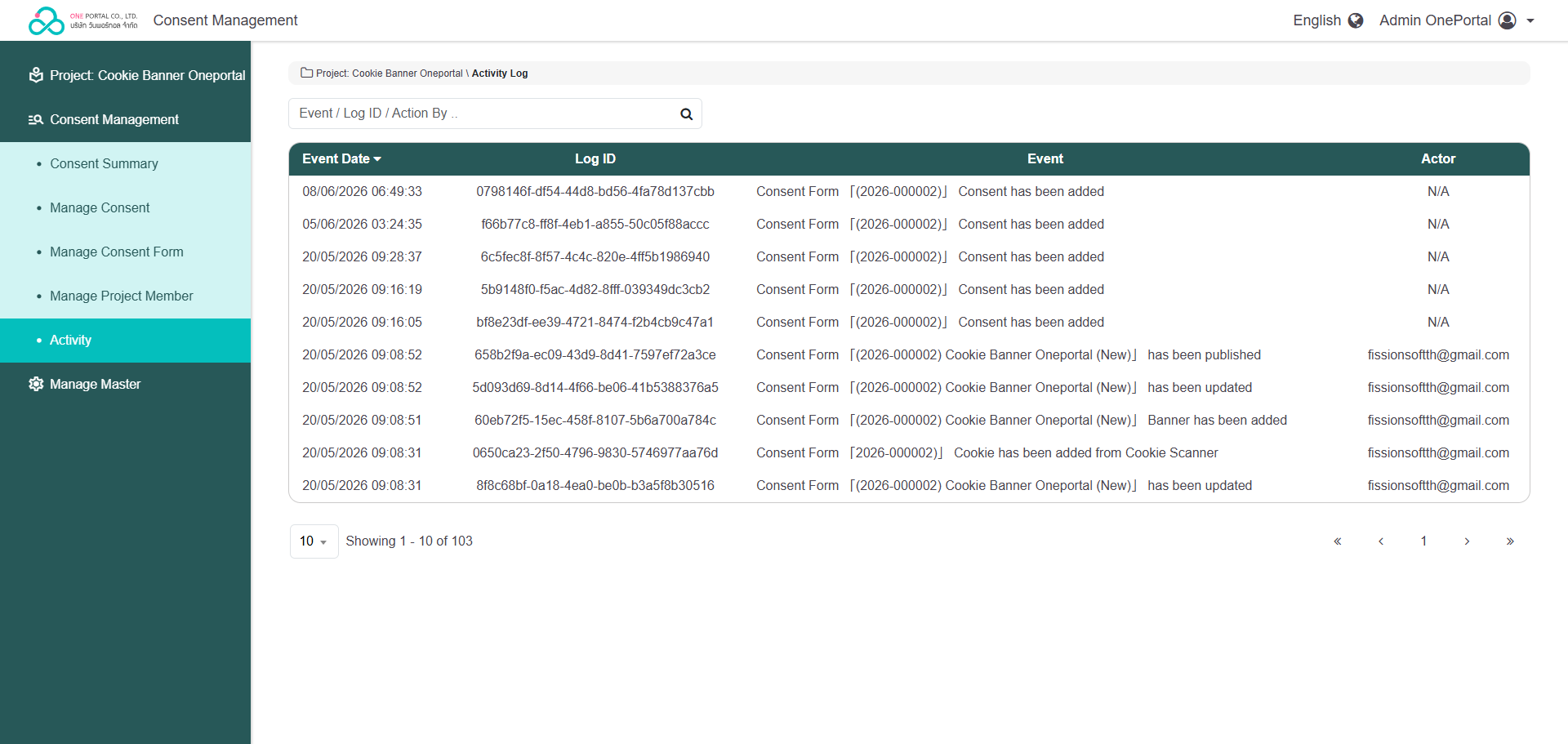Click the 'Banner has been added' event text

(x=1217, y=421)
